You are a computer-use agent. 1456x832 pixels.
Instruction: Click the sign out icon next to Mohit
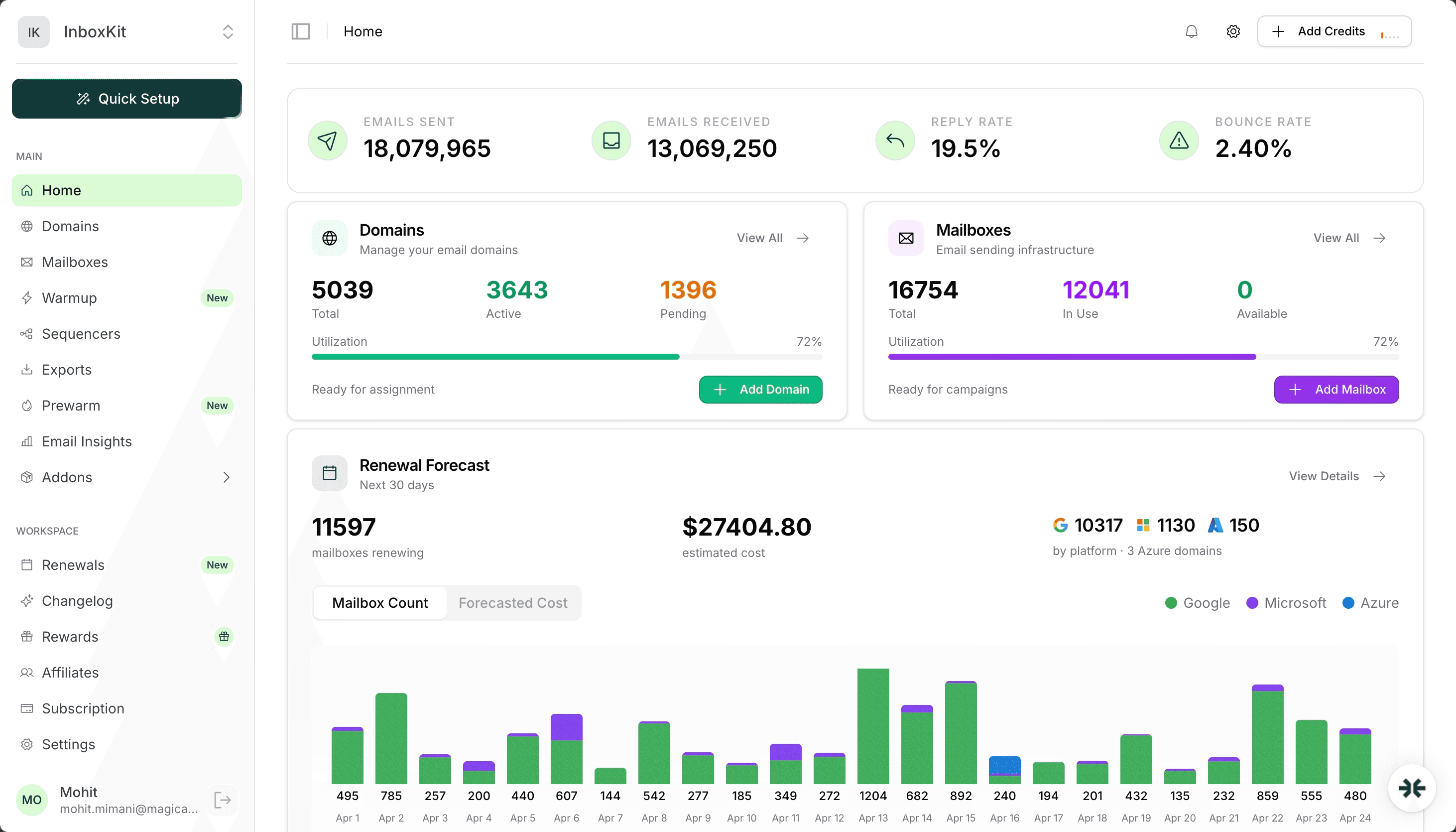tap(222, 800)
